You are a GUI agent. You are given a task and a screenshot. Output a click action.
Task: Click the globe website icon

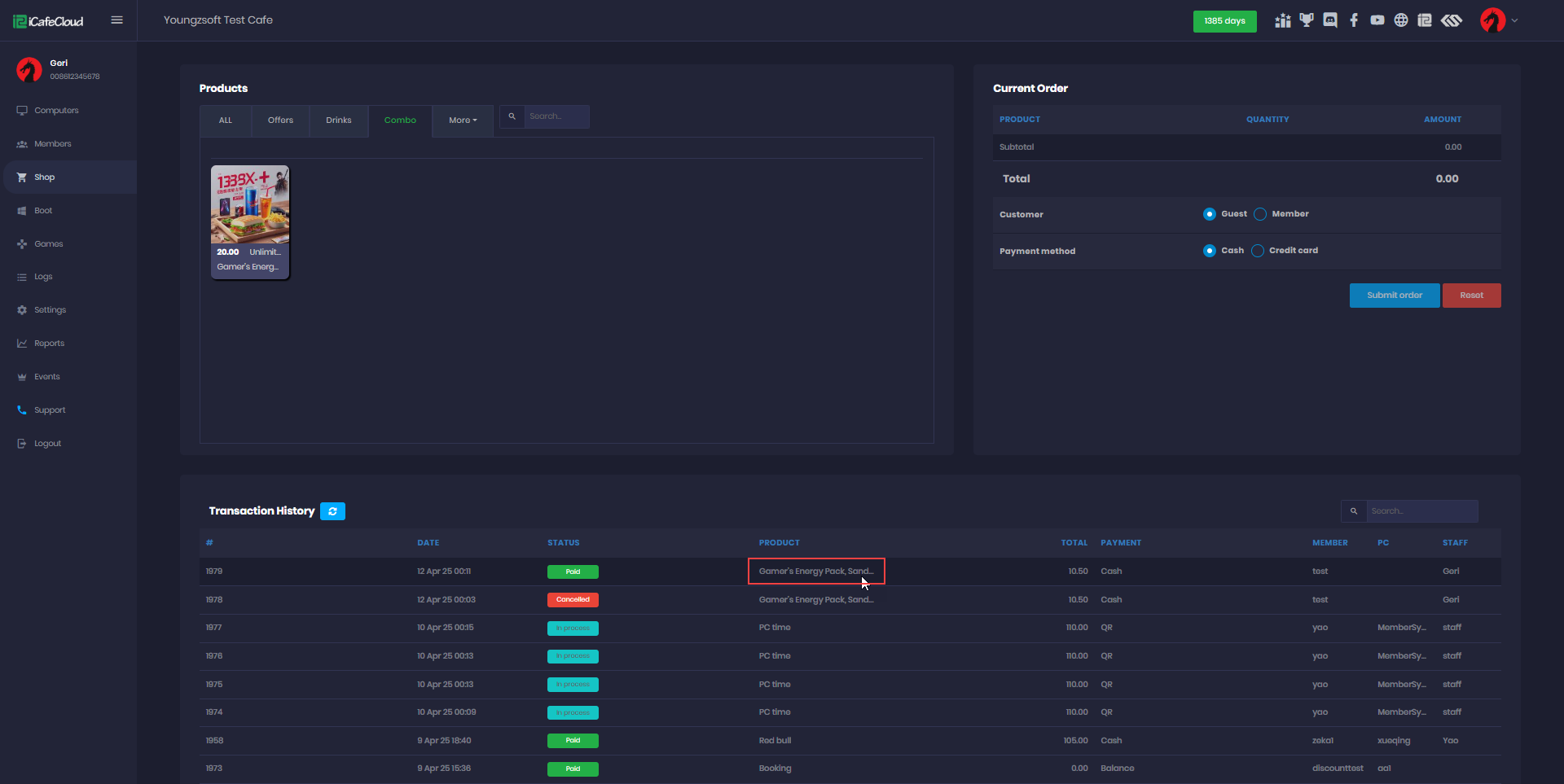click(1401, 20)
